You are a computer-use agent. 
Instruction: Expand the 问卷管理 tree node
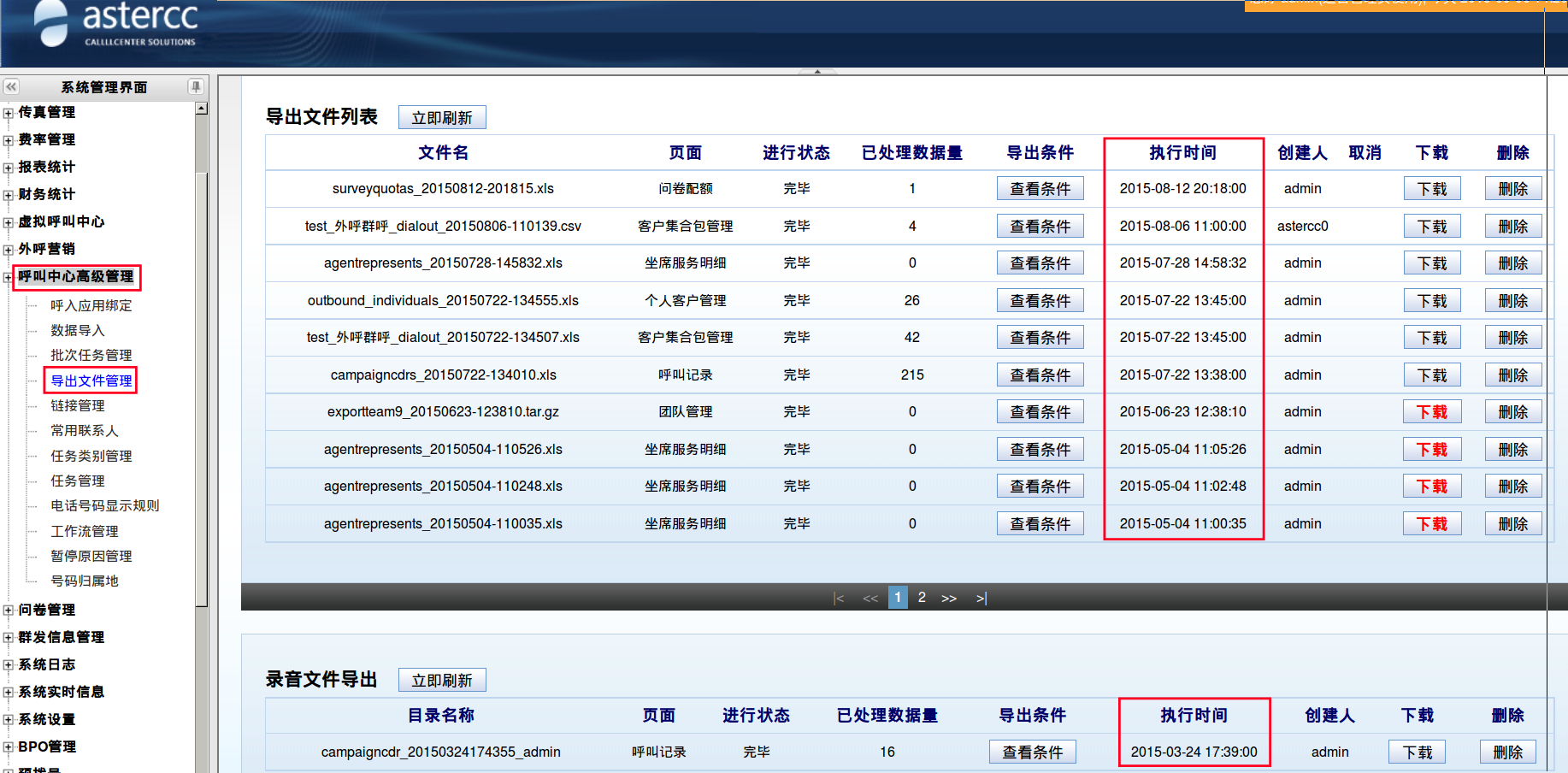(9, 611)
